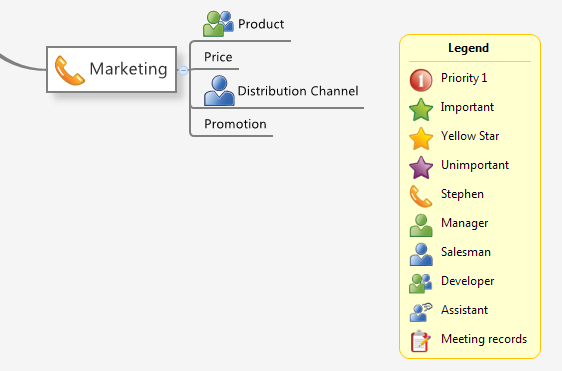Click the green Manager person icon
Image resolution: width=562 pixels, height=371 pixels.
(421, 225)
